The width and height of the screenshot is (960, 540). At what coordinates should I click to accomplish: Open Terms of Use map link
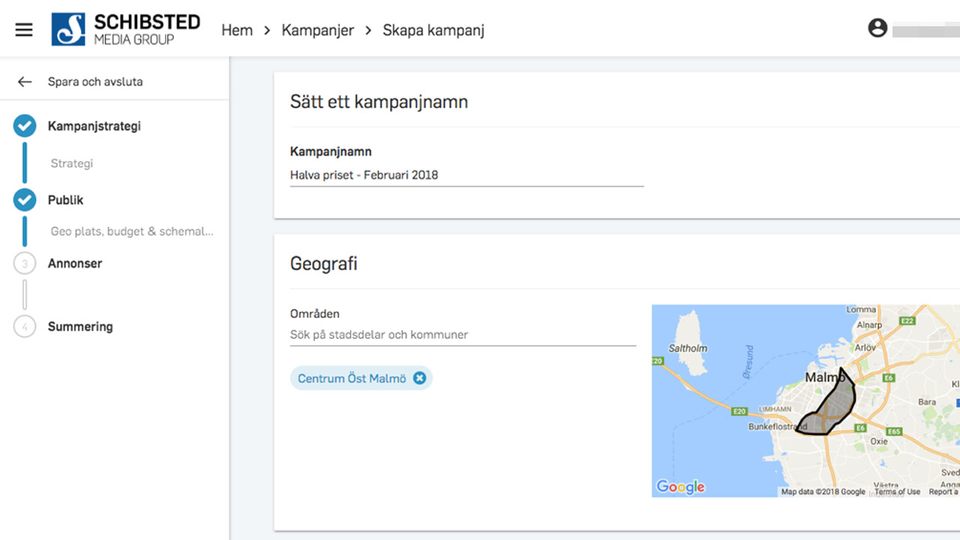tap(896, 492)
